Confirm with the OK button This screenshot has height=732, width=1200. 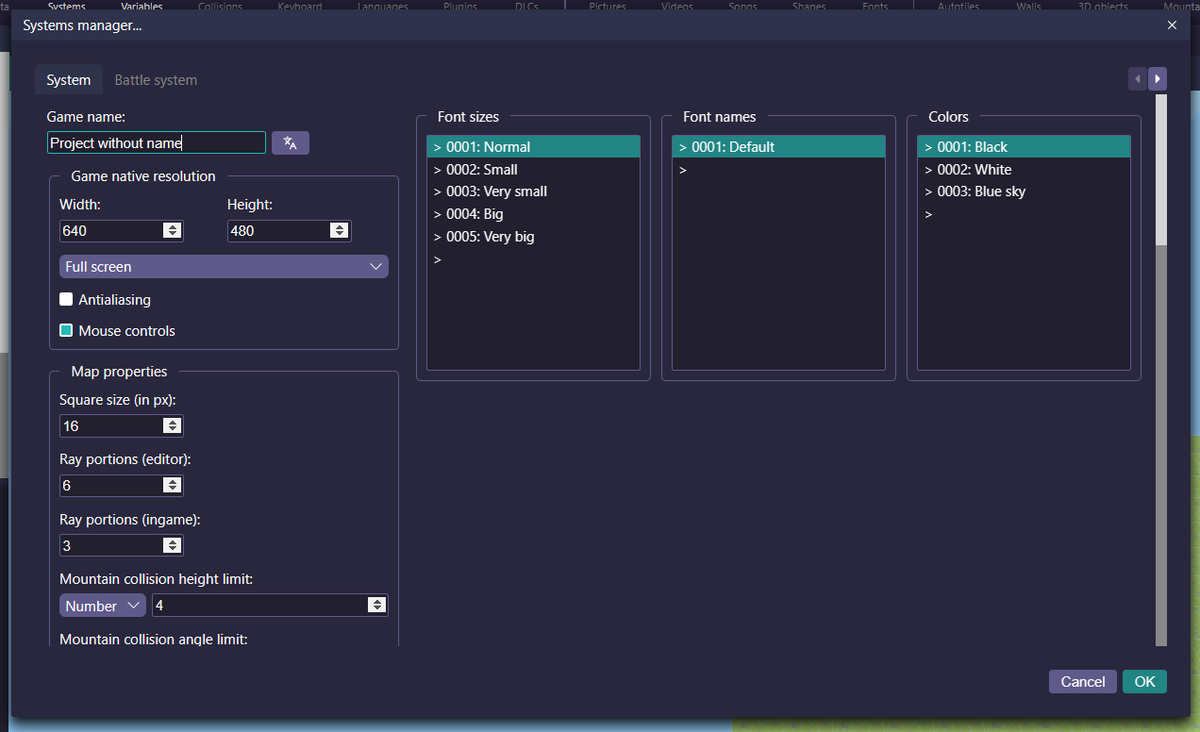(1145, 681)
